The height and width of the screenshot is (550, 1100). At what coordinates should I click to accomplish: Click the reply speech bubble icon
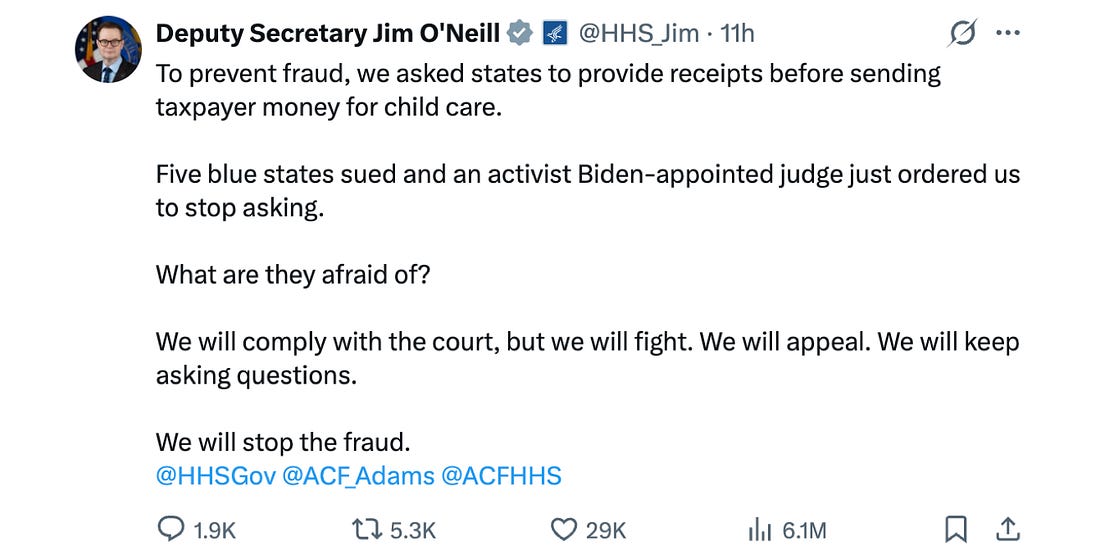(171, 529)
